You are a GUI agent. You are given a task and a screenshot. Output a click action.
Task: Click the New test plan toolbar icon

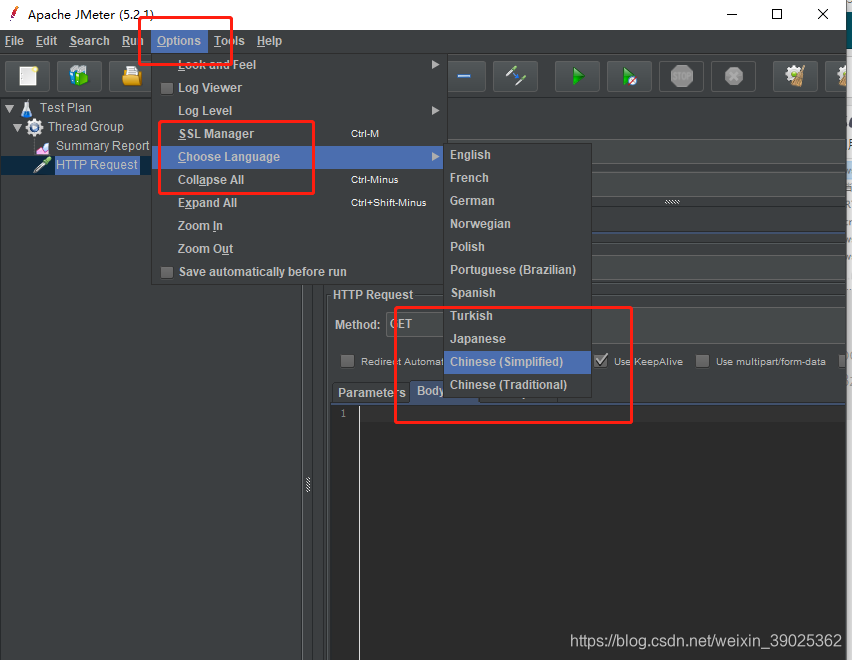28,76
